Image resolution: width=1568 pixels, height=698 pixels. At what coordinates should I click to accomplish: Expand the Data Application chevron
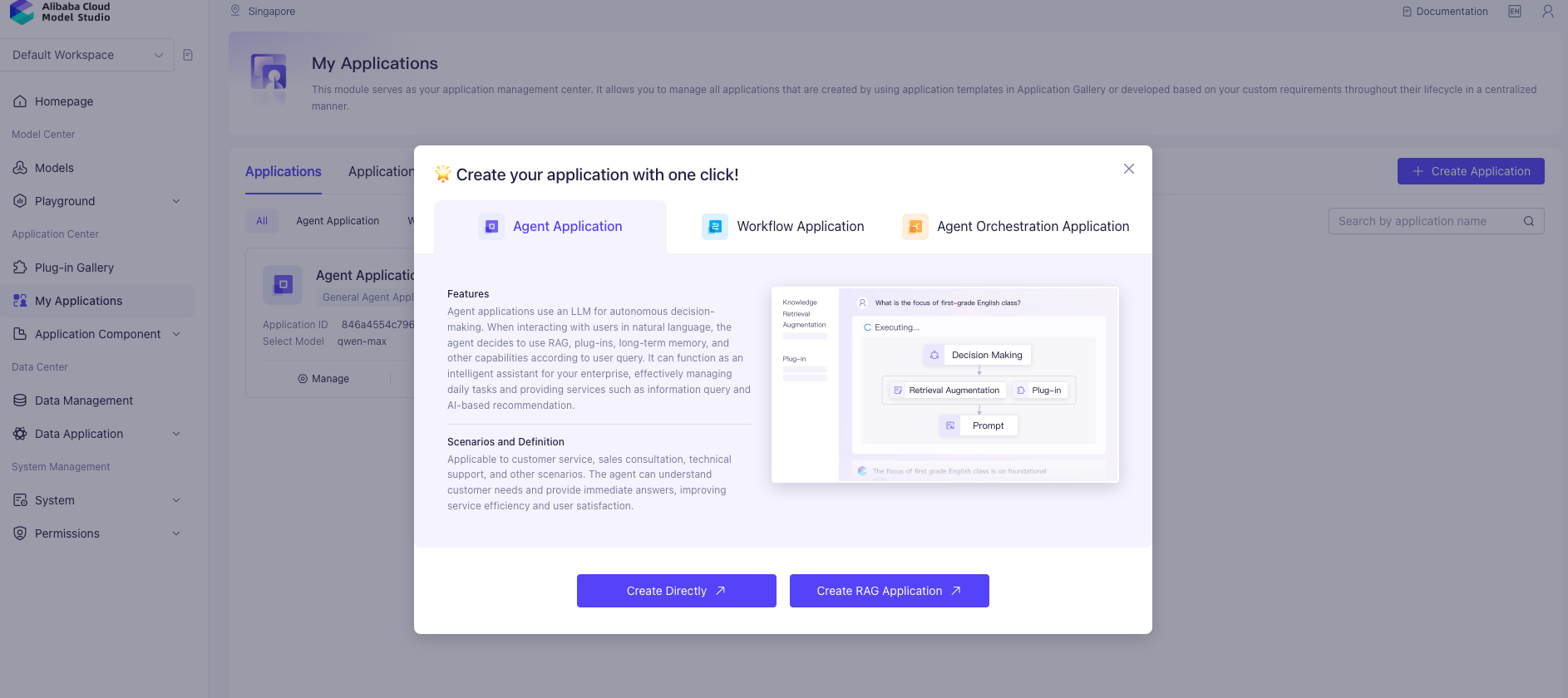point(176,434)
